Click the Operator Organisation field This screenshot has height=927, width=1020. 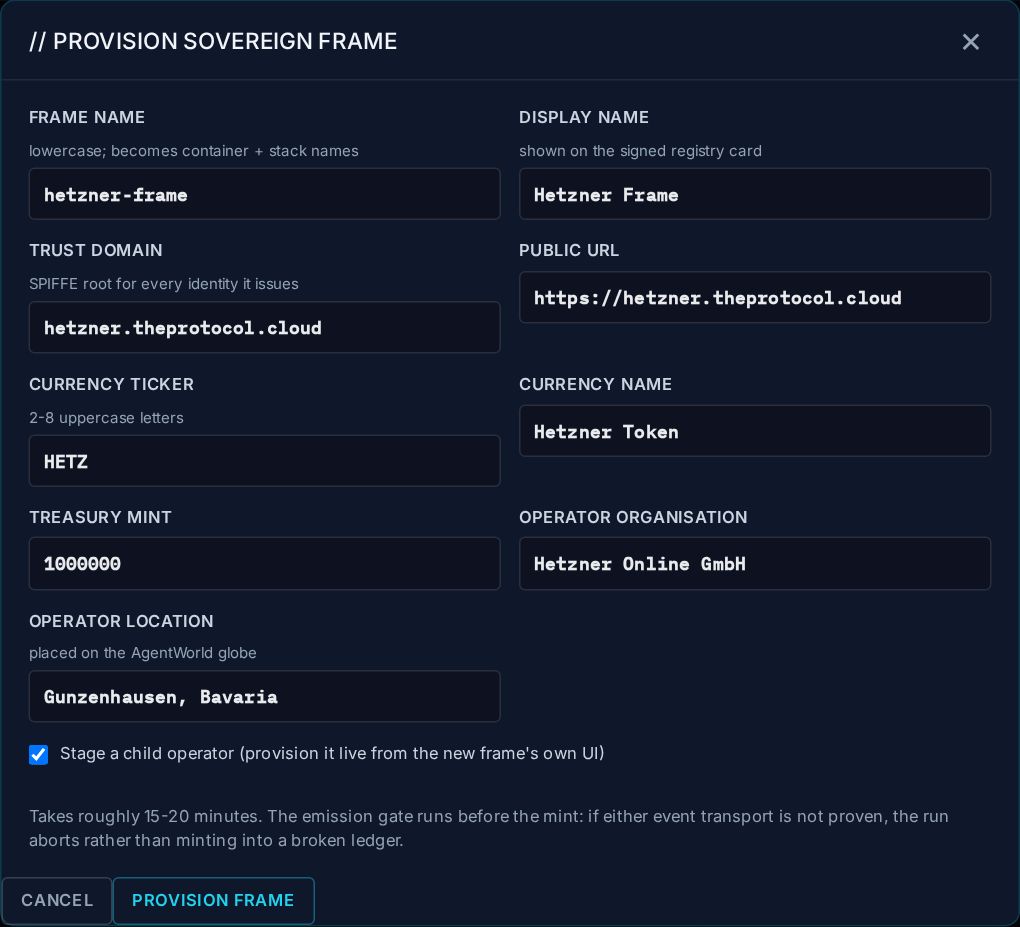755,563
